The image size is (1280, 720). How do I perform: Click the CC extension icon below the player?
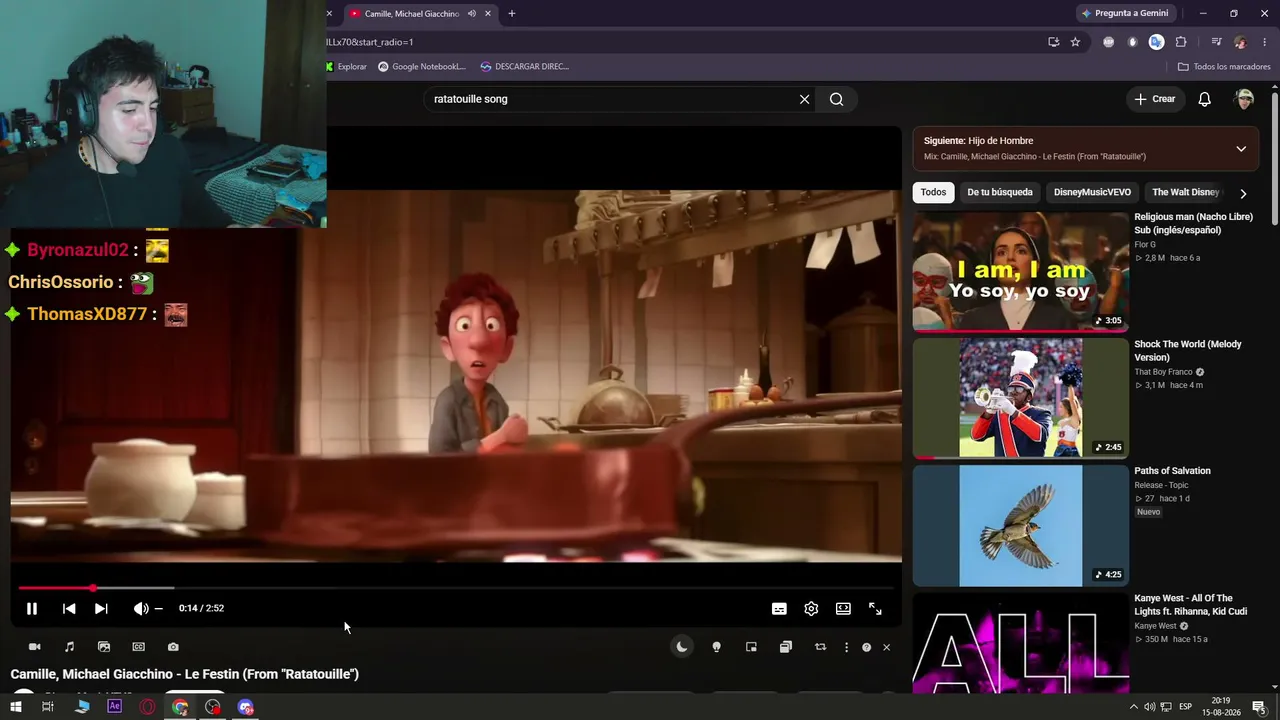pyautogui.click(x=138, y=647)
